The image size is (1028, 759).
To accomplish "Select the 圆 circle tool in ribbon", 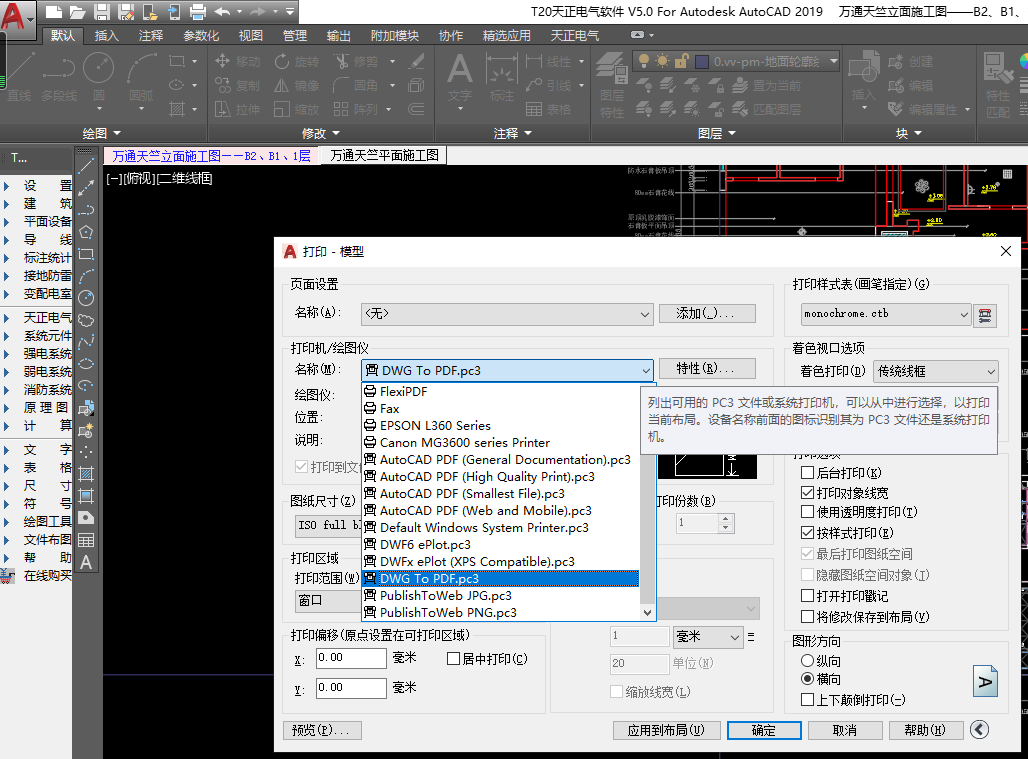I will point(98,78).
